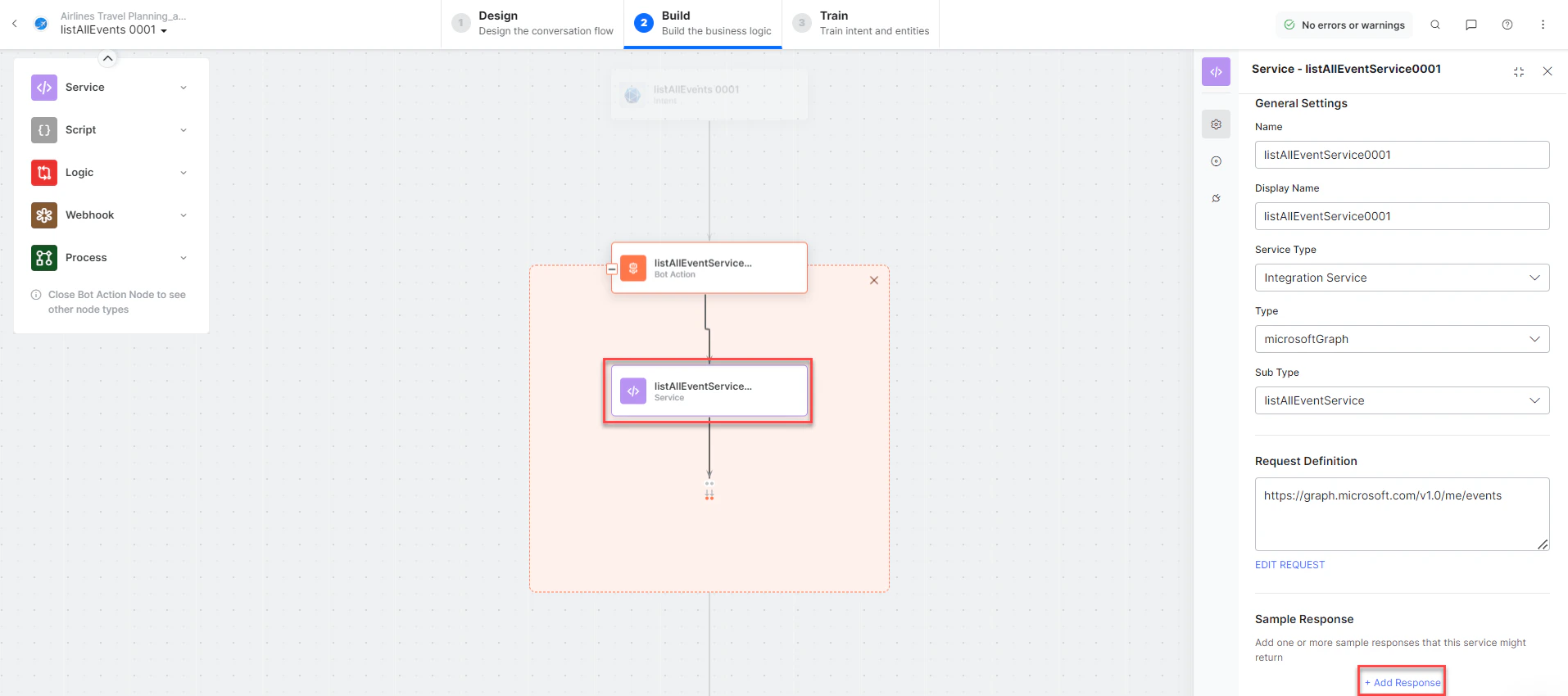Select the Webhook node icon
Screen dimensions: 1568x696
click(44, 215)
